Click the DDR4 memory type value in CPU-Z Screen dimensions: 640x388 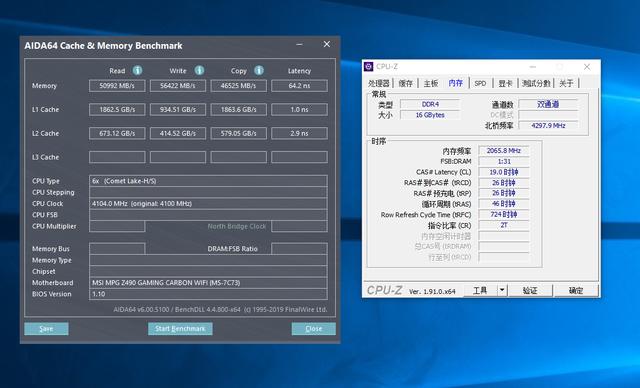(x=430, y=104)
